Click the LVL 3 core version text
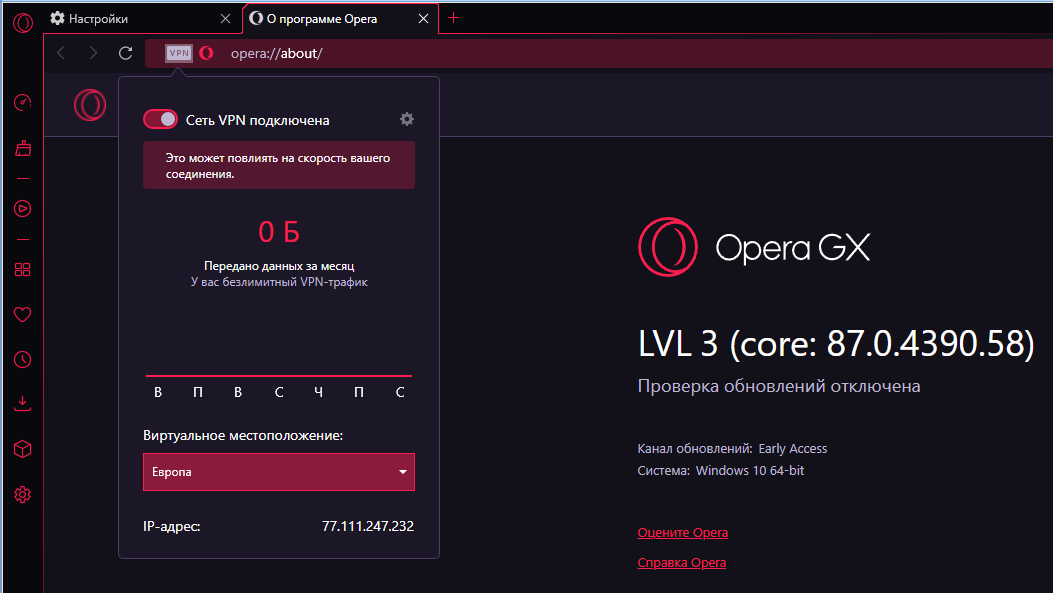 point(836,344)
